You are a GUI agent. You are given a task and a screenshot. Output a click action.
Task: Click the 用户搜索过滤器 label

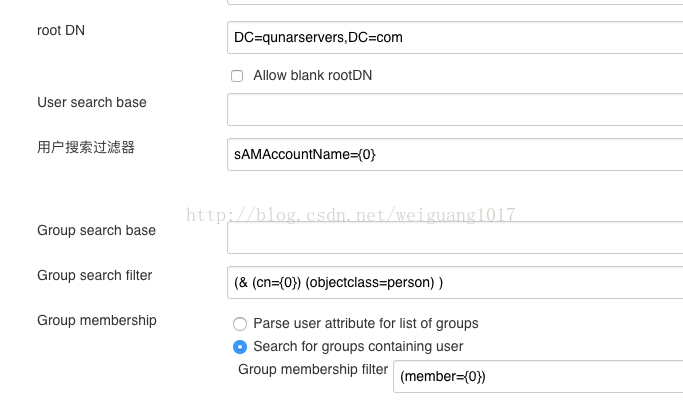pyautogui.click(x=86, y=147)
